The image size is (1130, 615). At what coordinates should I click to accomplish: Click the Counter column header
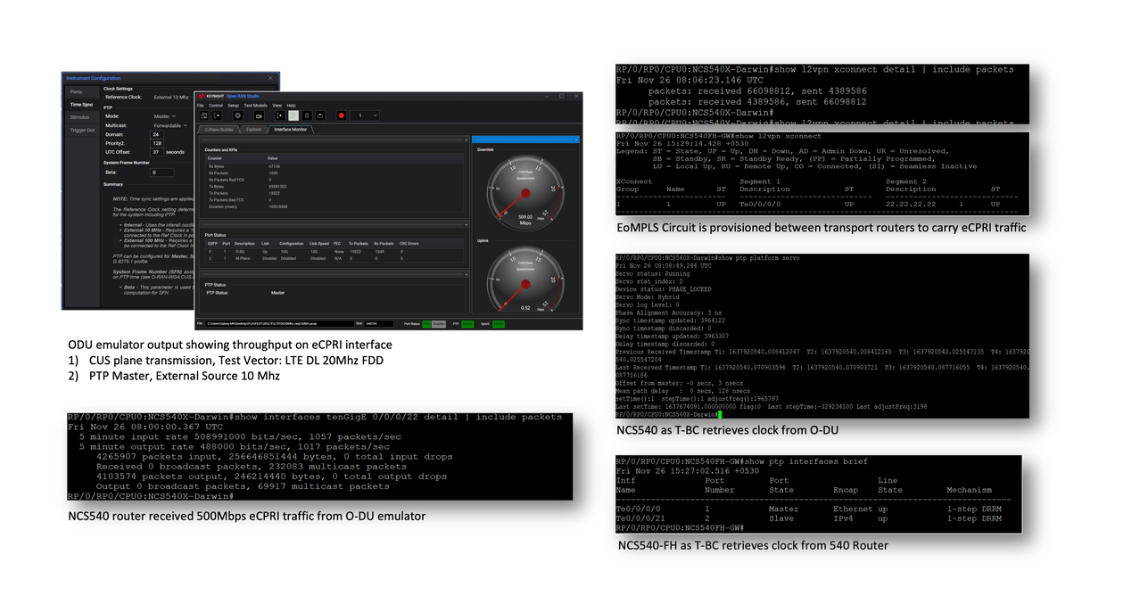pyautogui.click(x=215, y=158)
